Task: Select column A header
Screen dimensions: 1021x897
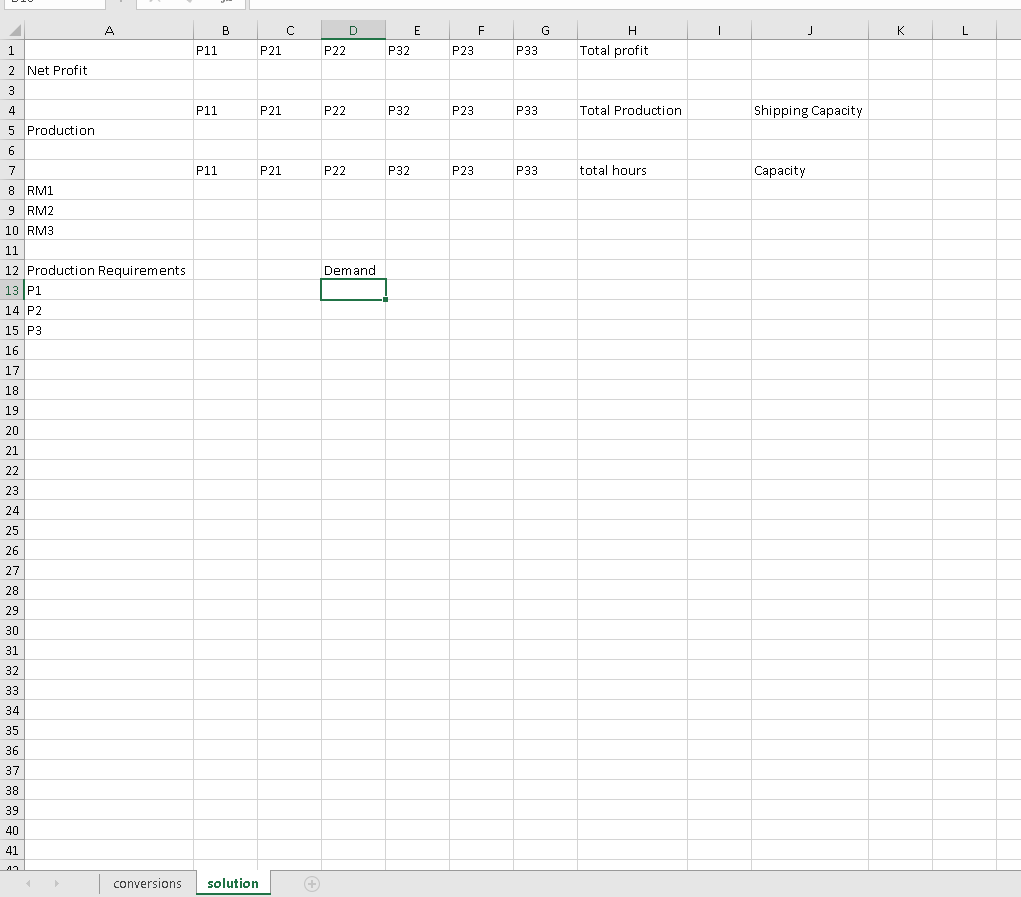Action: 109,30
